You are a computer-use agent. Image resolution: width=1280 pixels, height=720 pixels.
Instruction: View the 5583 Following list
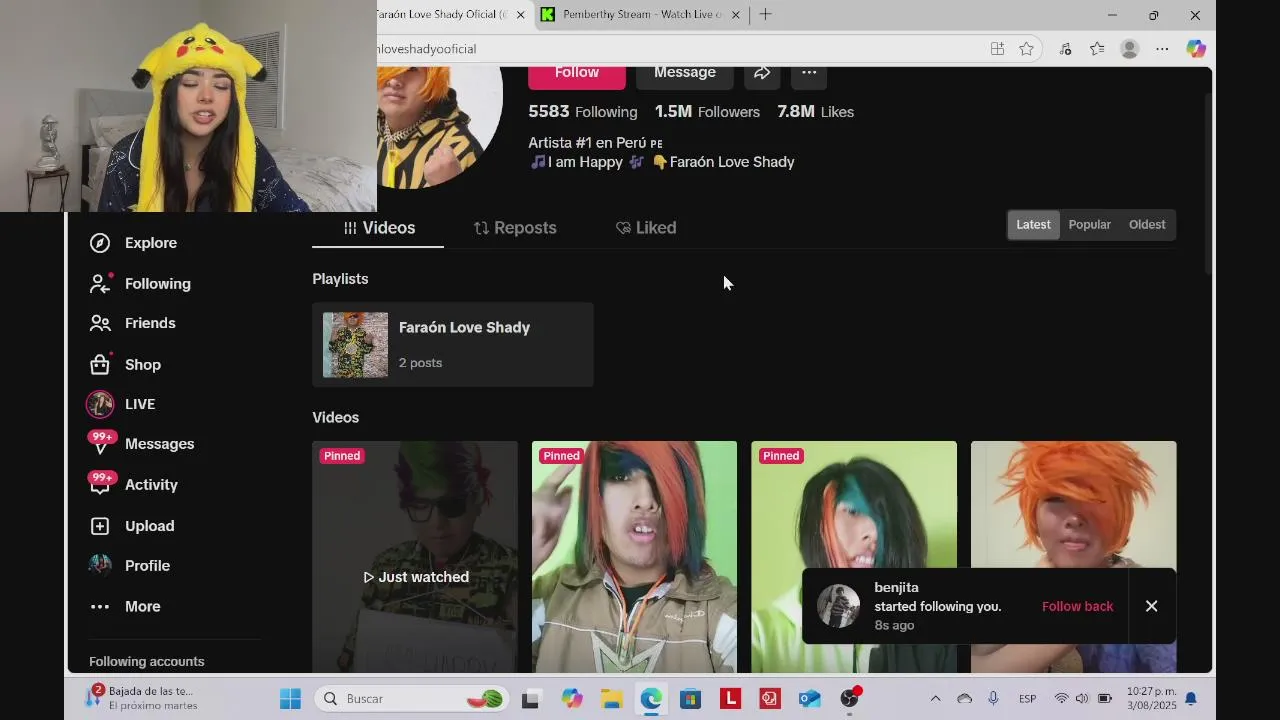tap(583, 112)
